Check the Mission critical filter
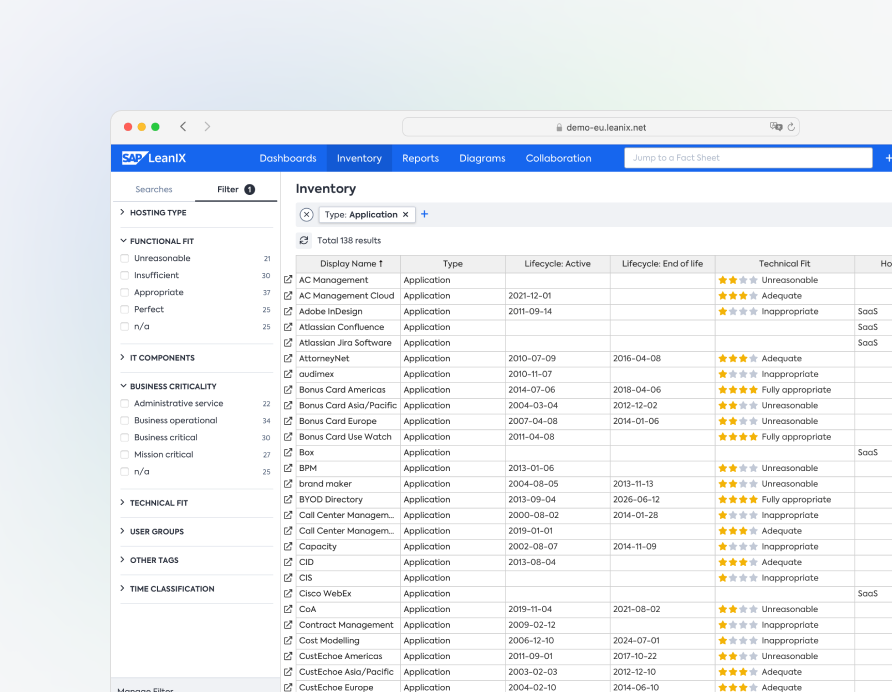Image resolution: width=892 pixels, height=692 pixels. pos(125,454)
